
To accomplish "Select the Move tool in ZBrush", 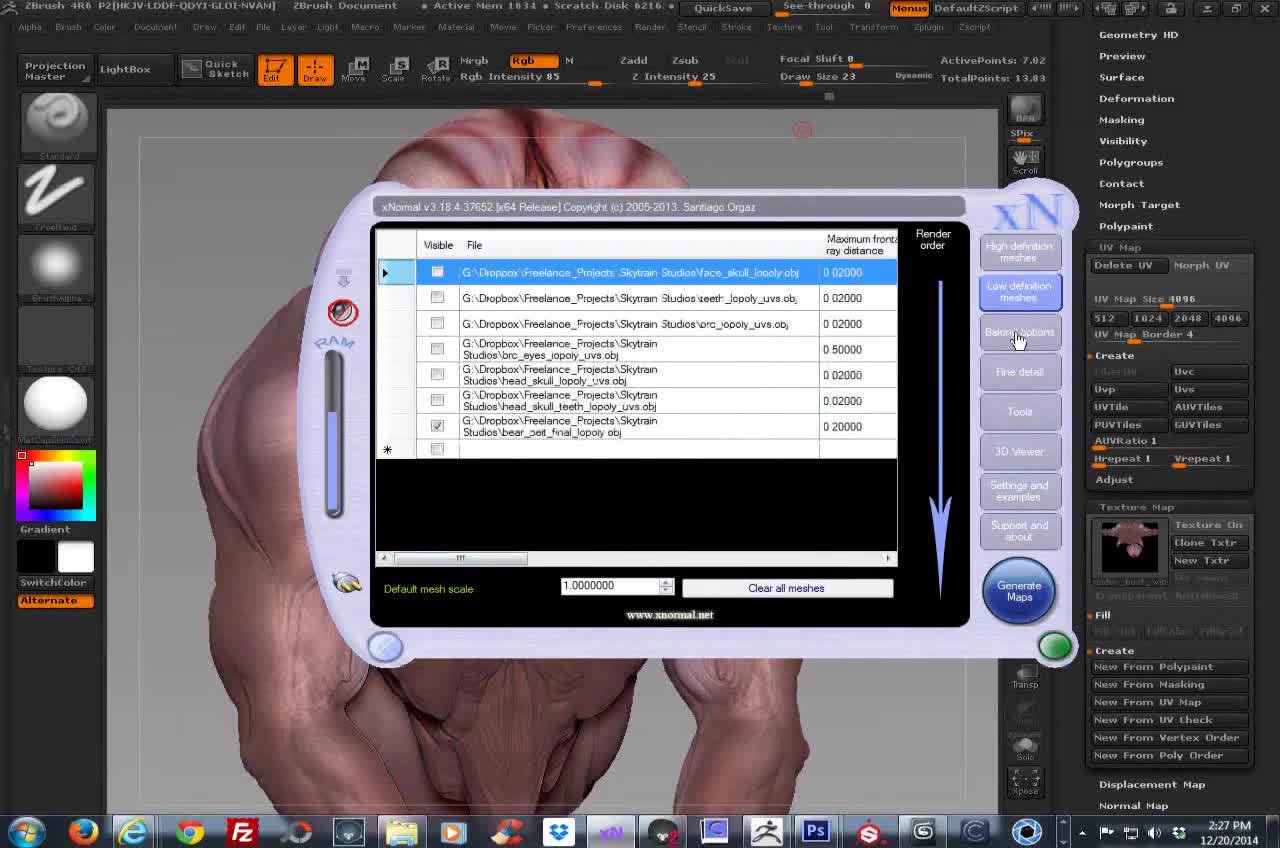I will (x=353, y=70).
